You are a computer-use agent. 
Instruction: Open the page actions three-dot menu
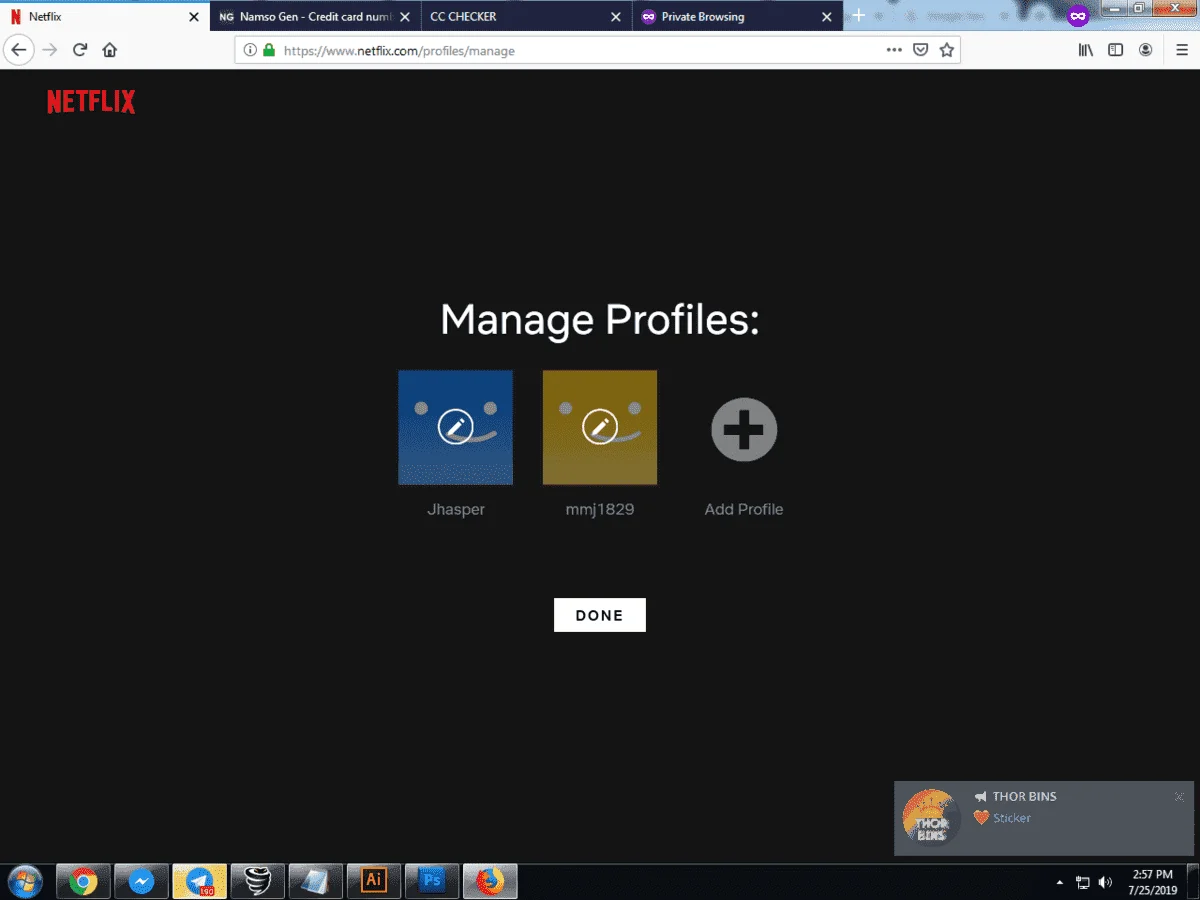coord(894,50)
